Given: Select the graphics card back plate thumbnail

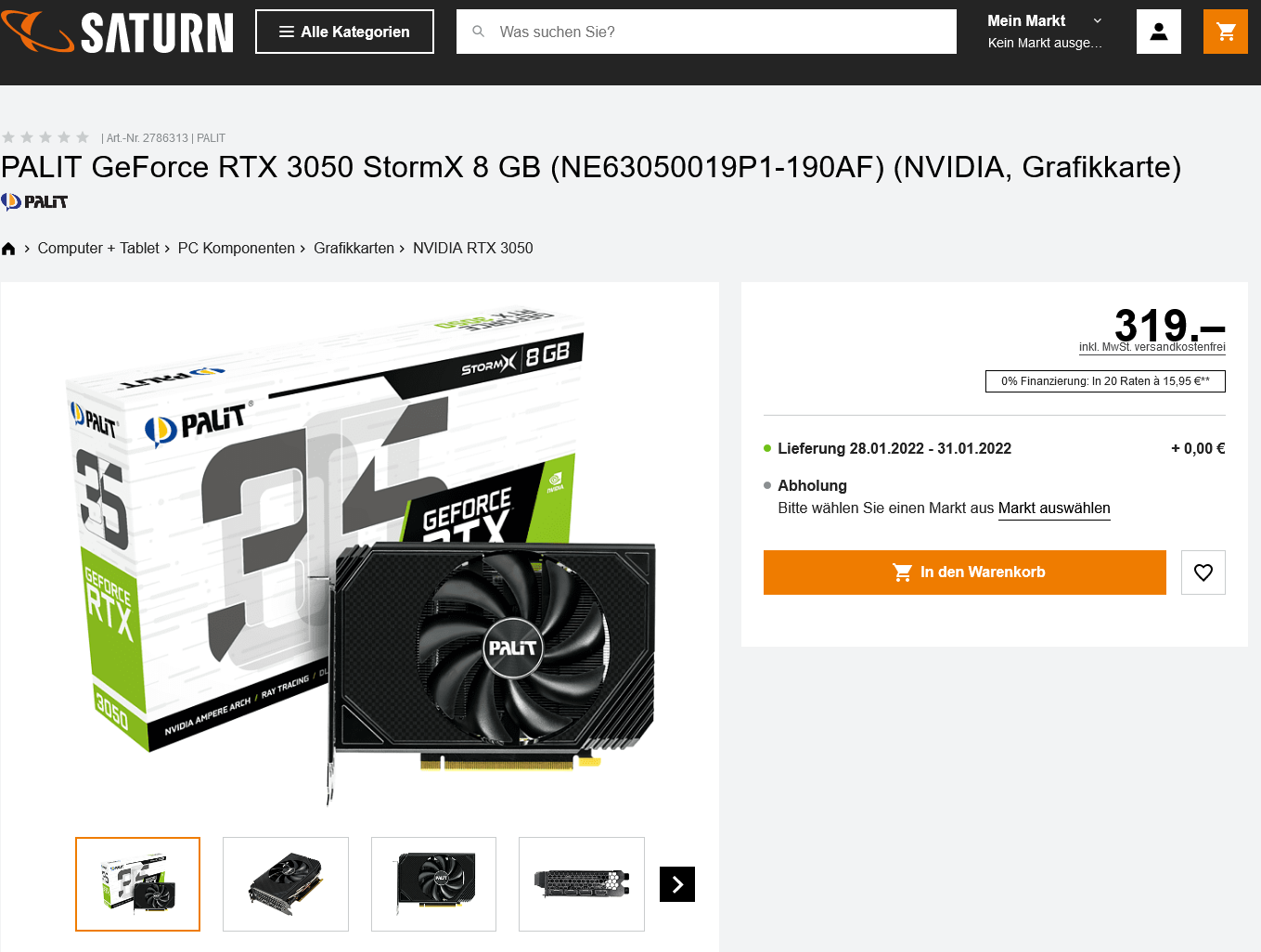Looking at the screenshot, I should (582, 884).
